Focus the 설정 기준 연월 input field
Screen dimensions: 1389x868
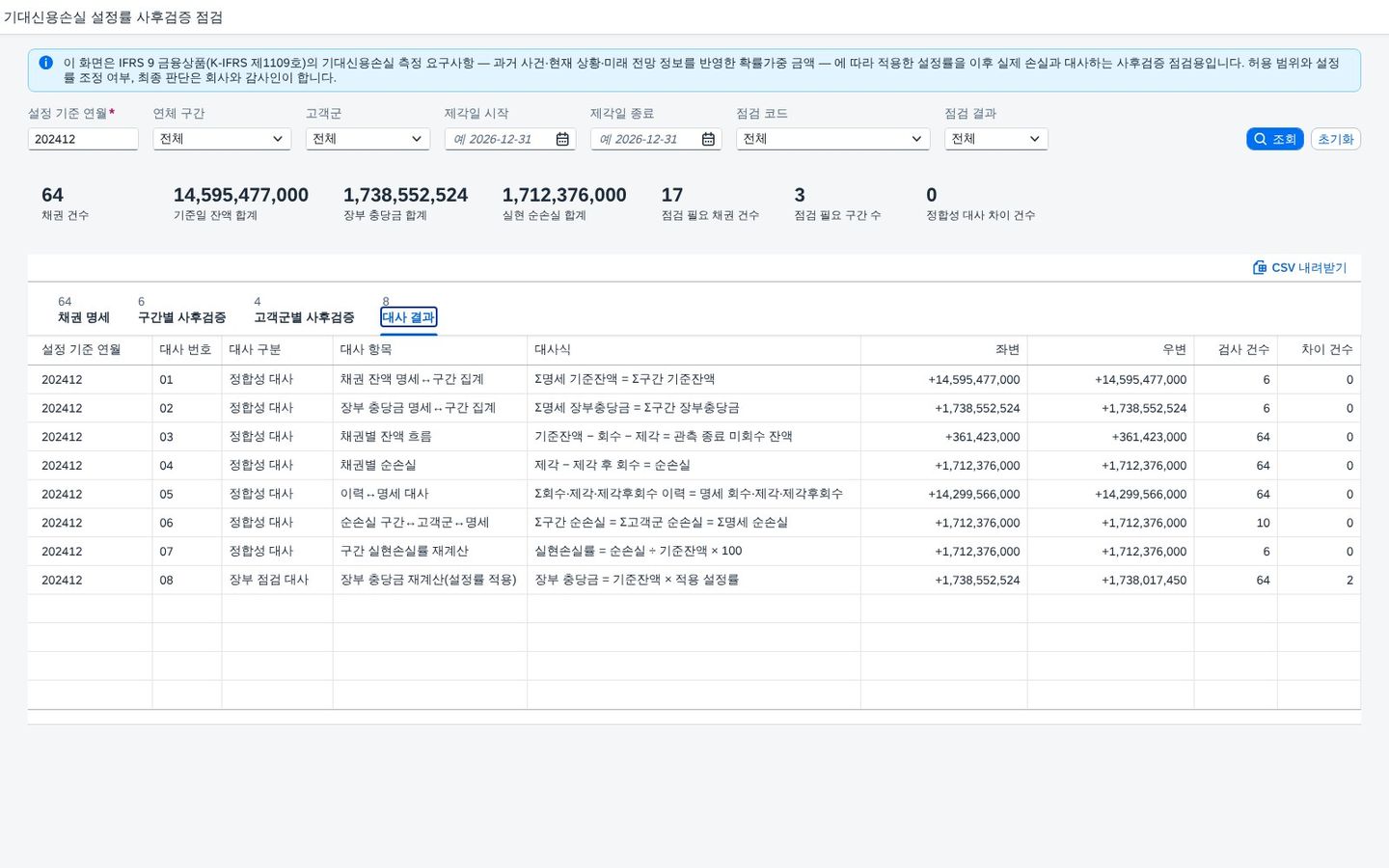83,139
